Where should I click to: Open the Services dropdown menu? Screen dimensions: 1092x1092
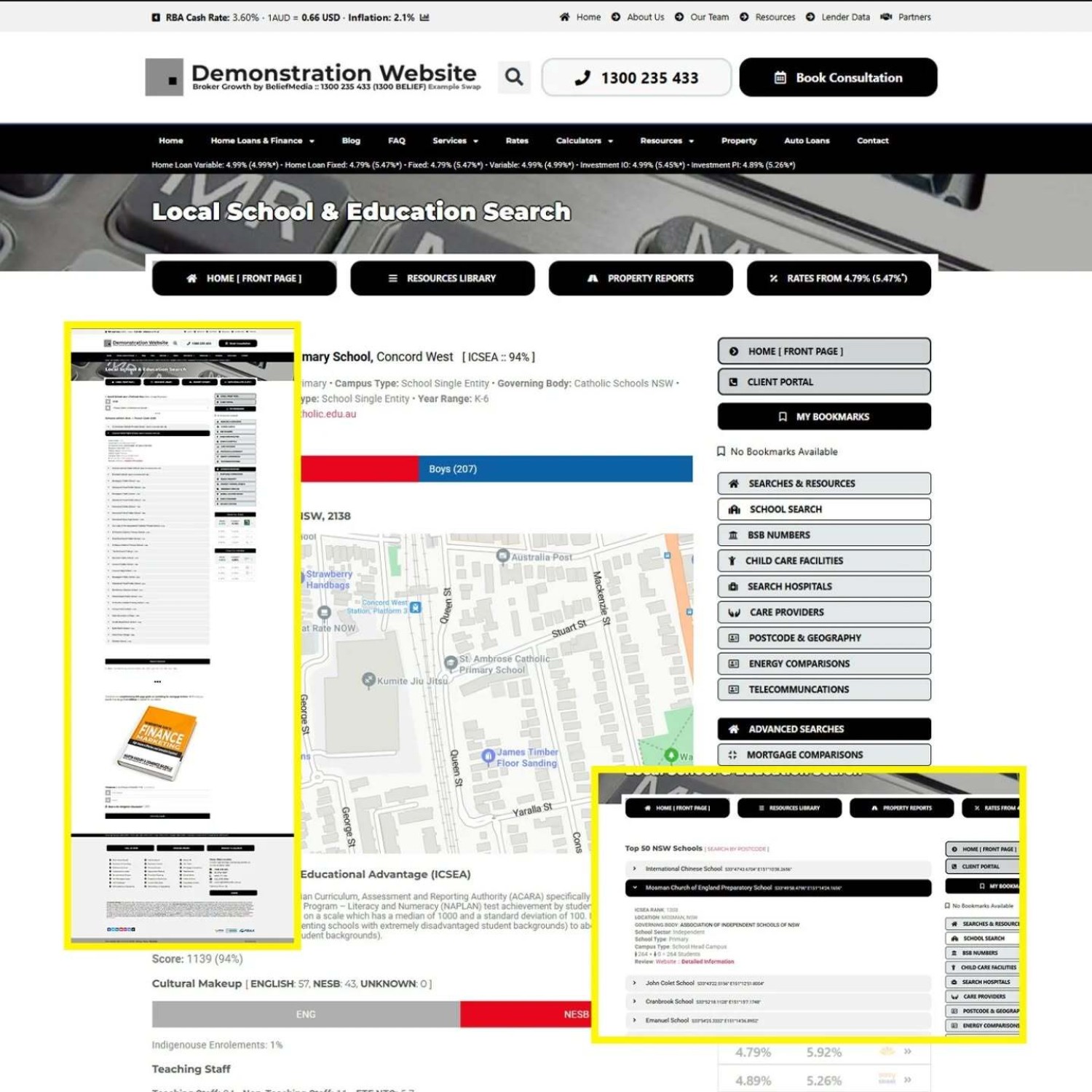coord(455,141)
